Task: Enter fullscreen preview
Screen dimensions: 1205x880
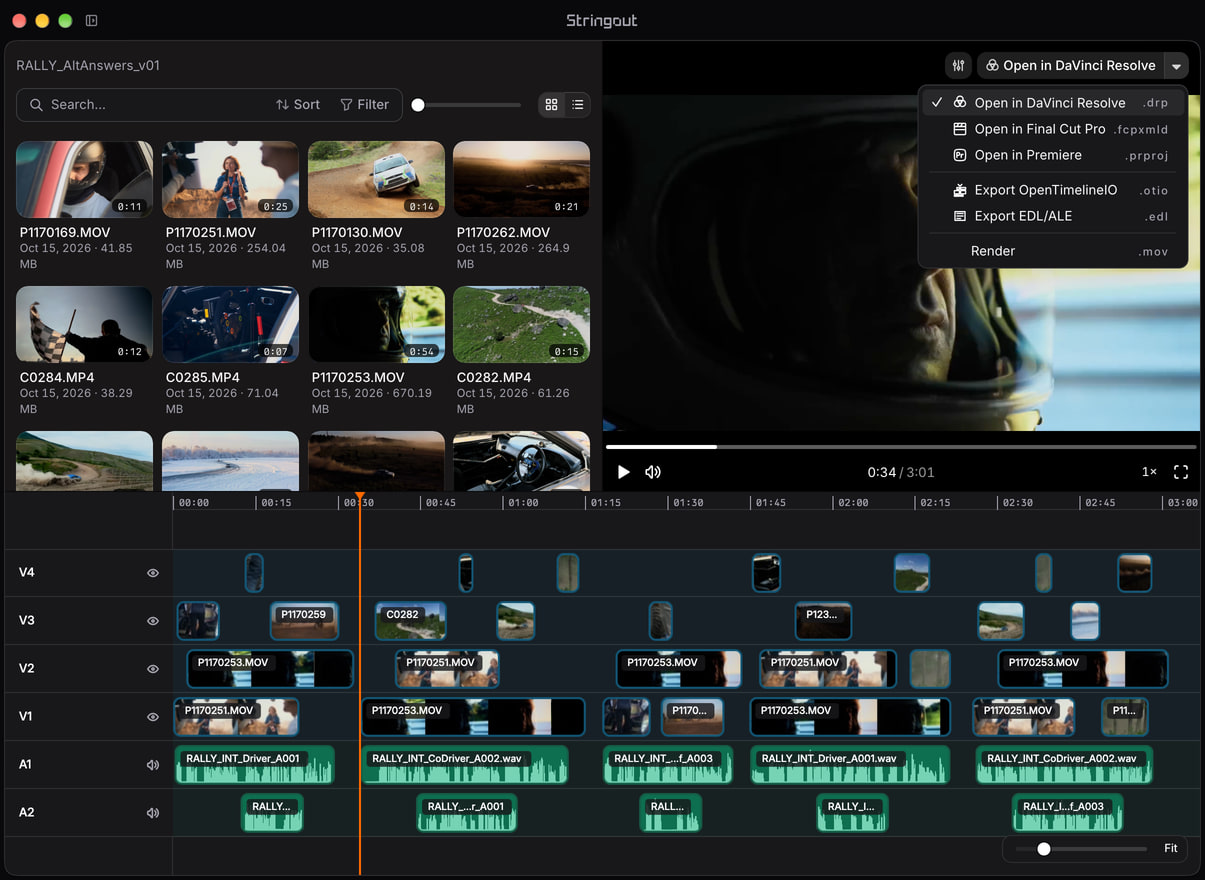Action: pyautogui.click(x=1181, y=472)
